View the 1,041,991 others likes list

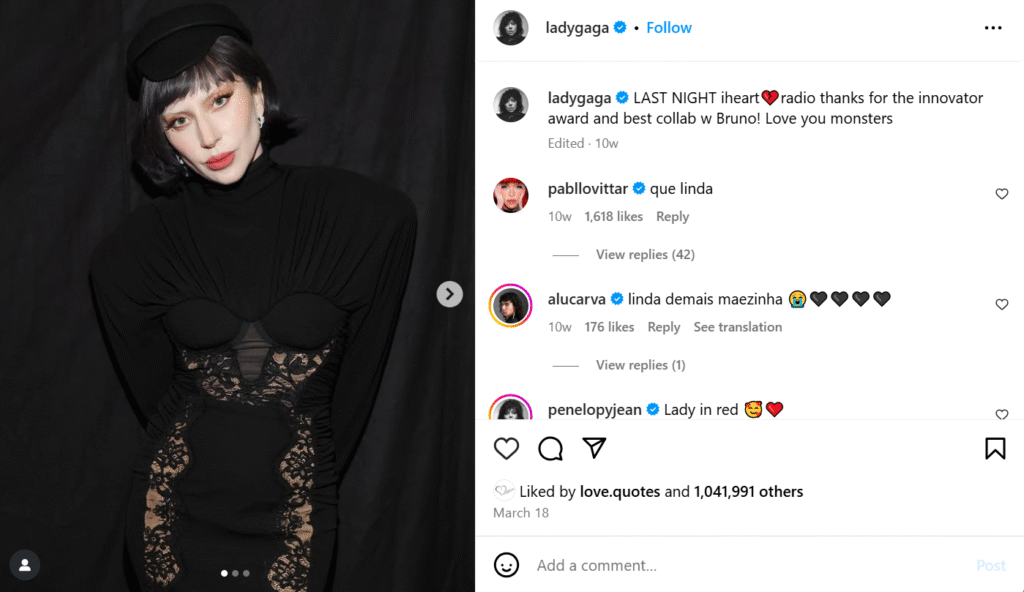[748, 491]
